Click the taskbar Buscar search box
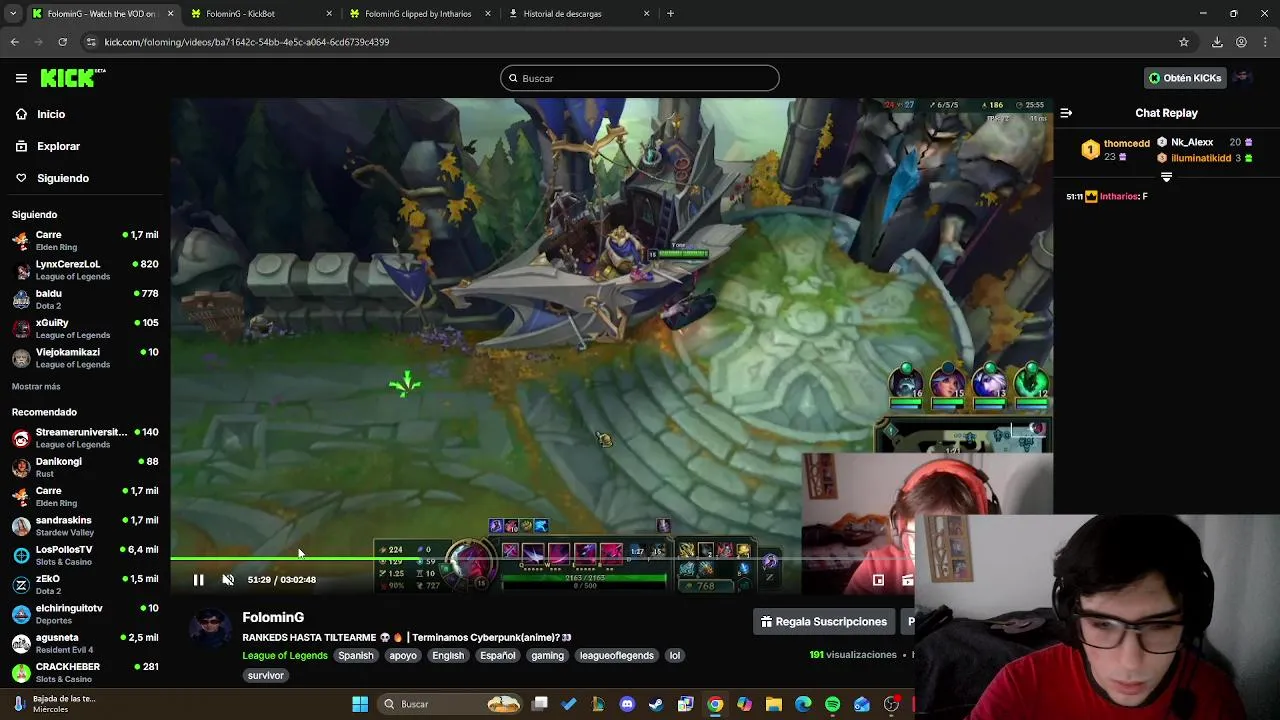The height and width of the screenshot is (720, 1280). point(450,704)
